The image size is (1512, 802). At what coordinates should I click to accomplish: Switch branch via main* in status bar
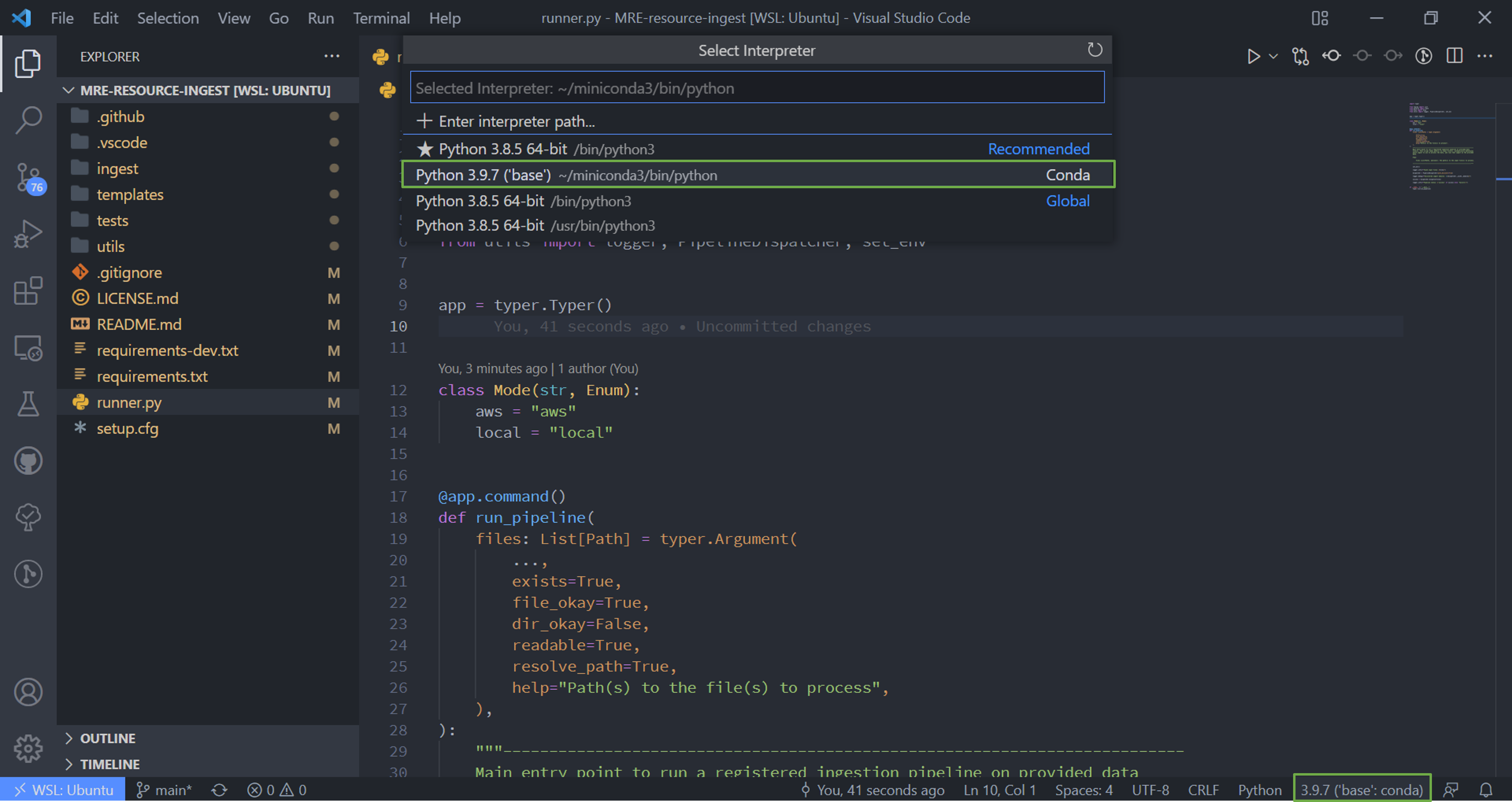coord(164,790)
